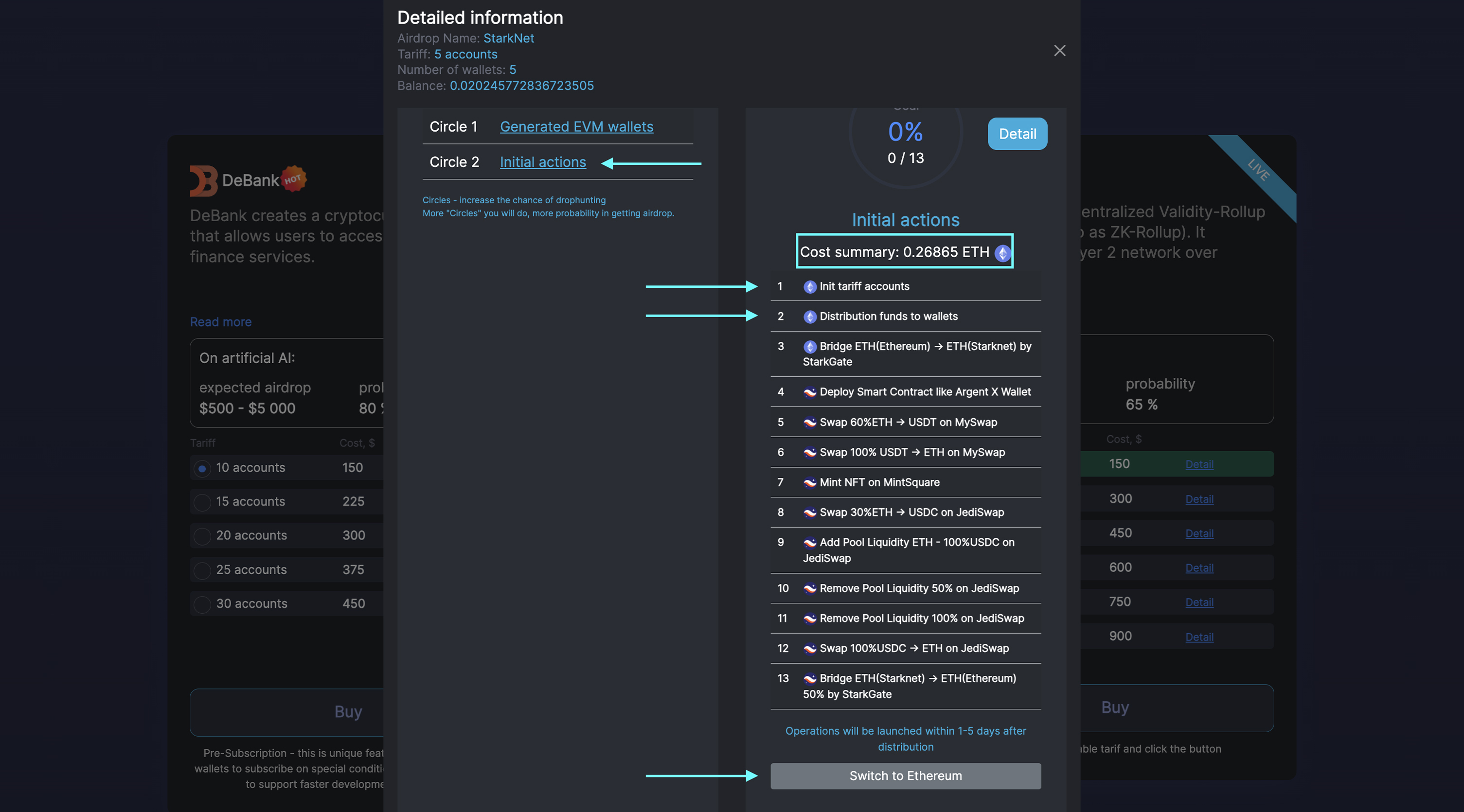The width and height of the screenshot is (1464, 812).
Task: Open Generated EVM wallets circle
Action: click(x=576, y=127)
